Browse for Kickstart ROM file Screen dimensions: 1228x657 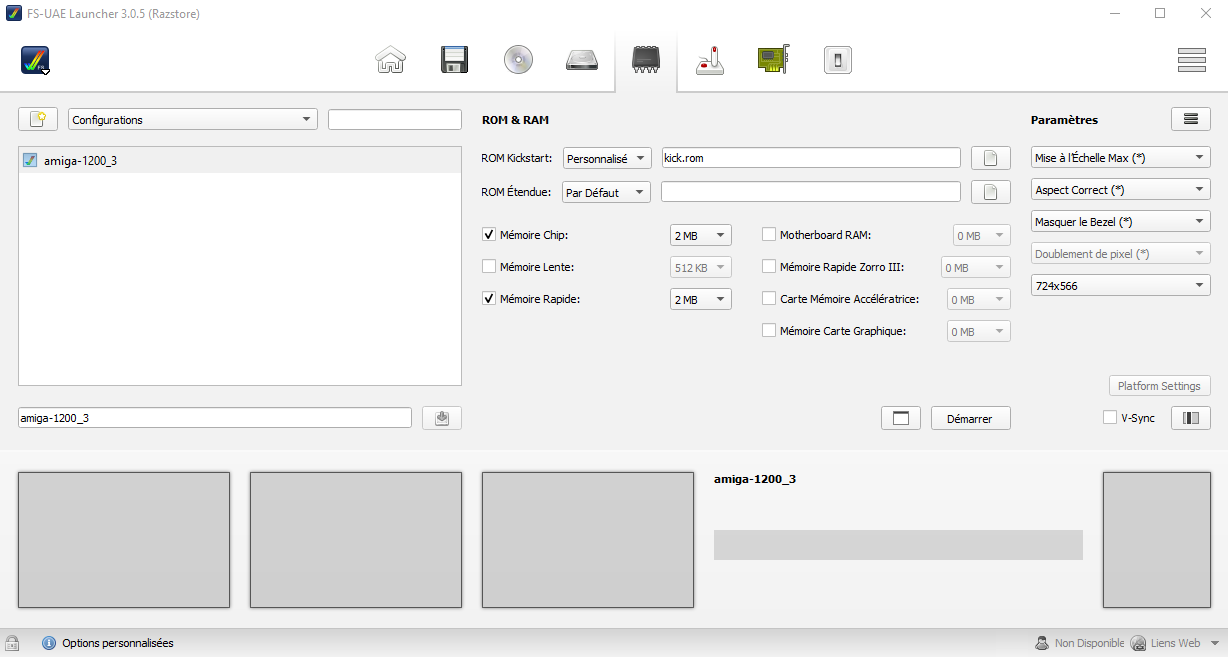[990, 158]
